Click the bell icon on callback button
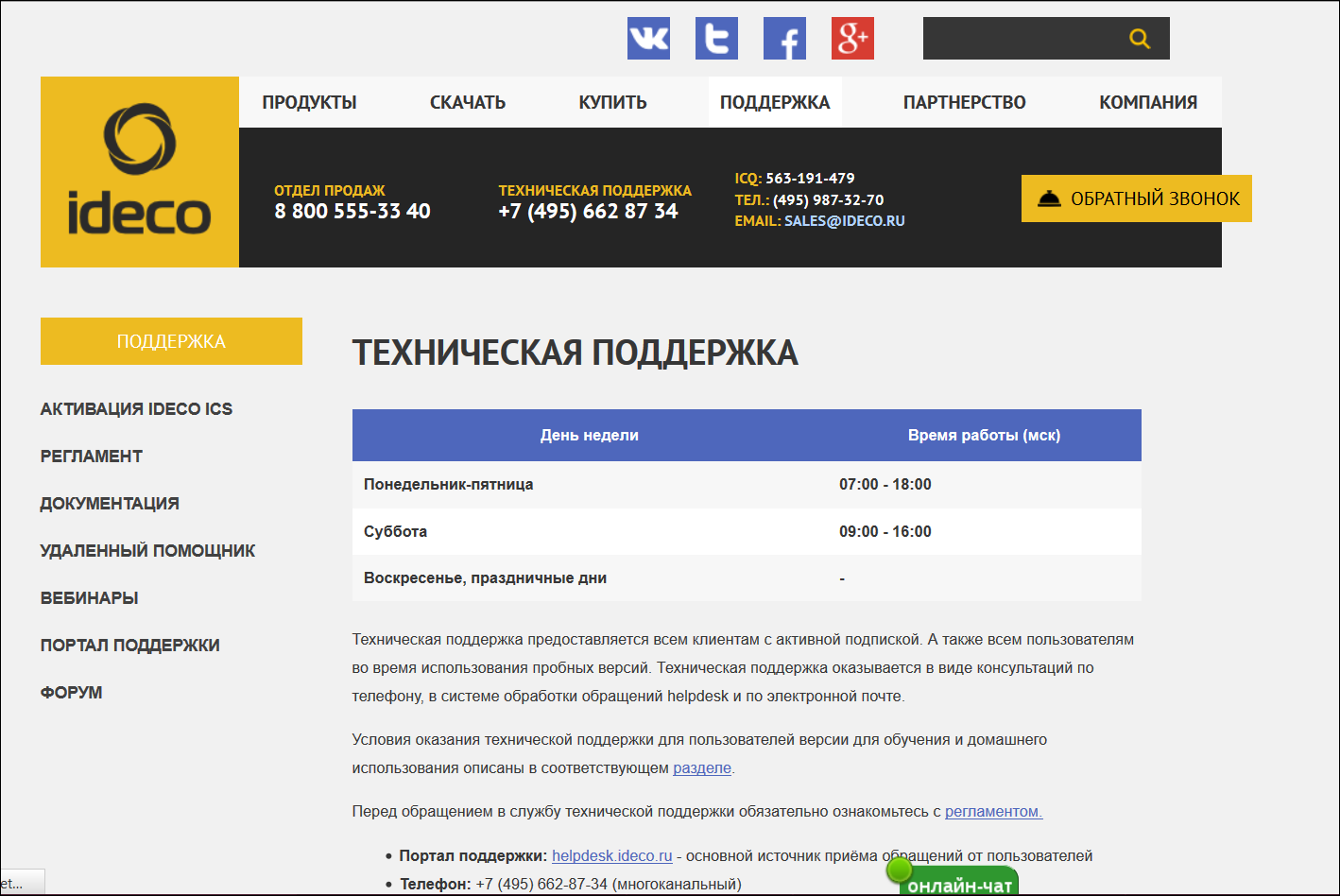Screen dimensions: 1340x896 tap(1050, 198)
